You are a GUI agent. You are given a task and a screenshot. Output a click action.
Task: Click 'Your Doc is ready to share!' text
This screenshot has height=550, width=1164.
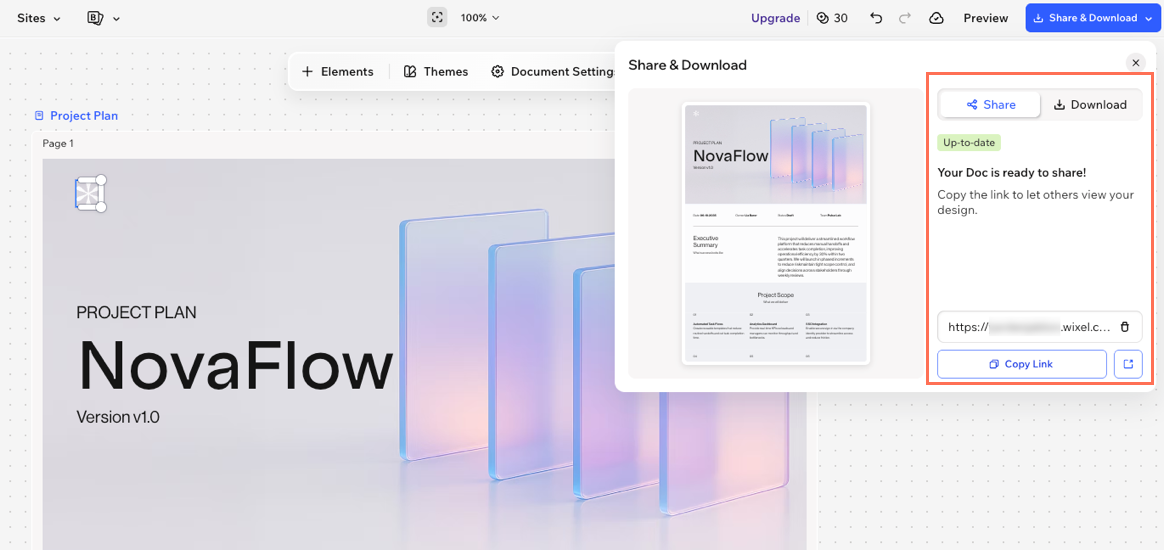click(1012, 173)
